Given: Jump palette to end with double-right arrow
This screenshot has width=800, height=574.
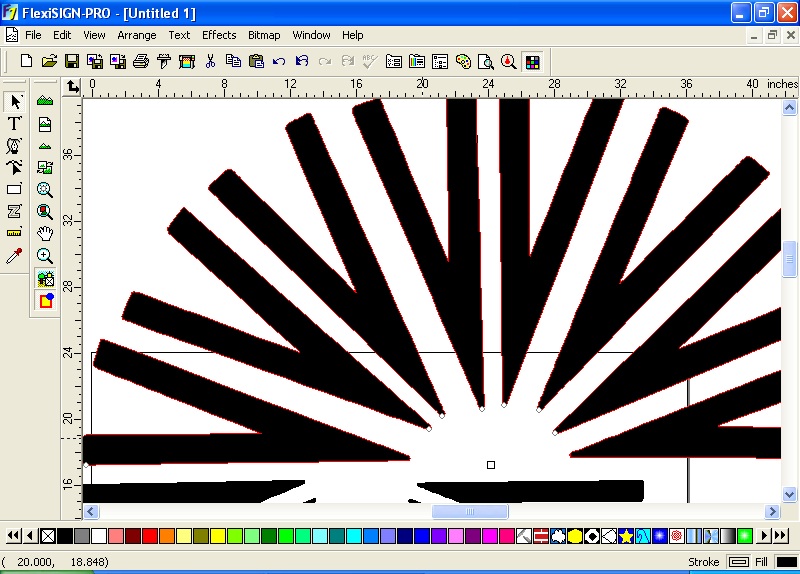Looking at the screenshot, I should 781,536.
